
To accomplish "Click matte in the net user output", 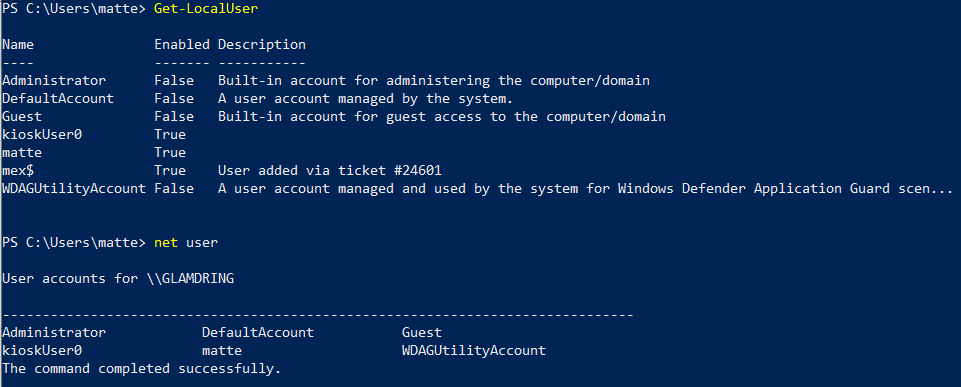I will (222, 351).
